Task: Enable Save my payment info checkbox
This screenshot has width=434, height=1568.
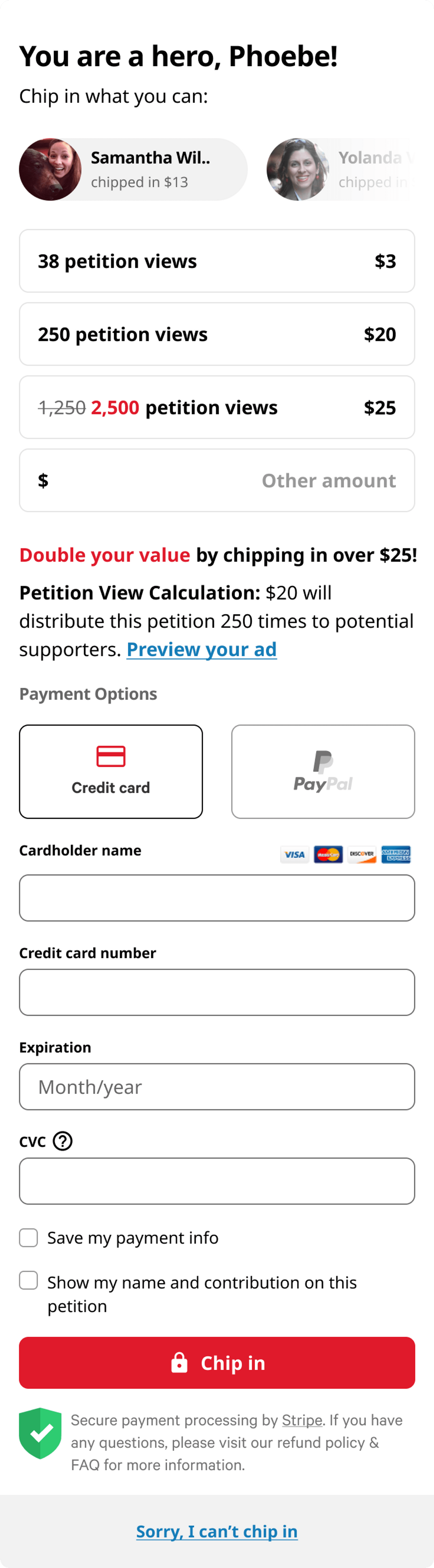Action: pyautogui.click(x=29, y=1237)
